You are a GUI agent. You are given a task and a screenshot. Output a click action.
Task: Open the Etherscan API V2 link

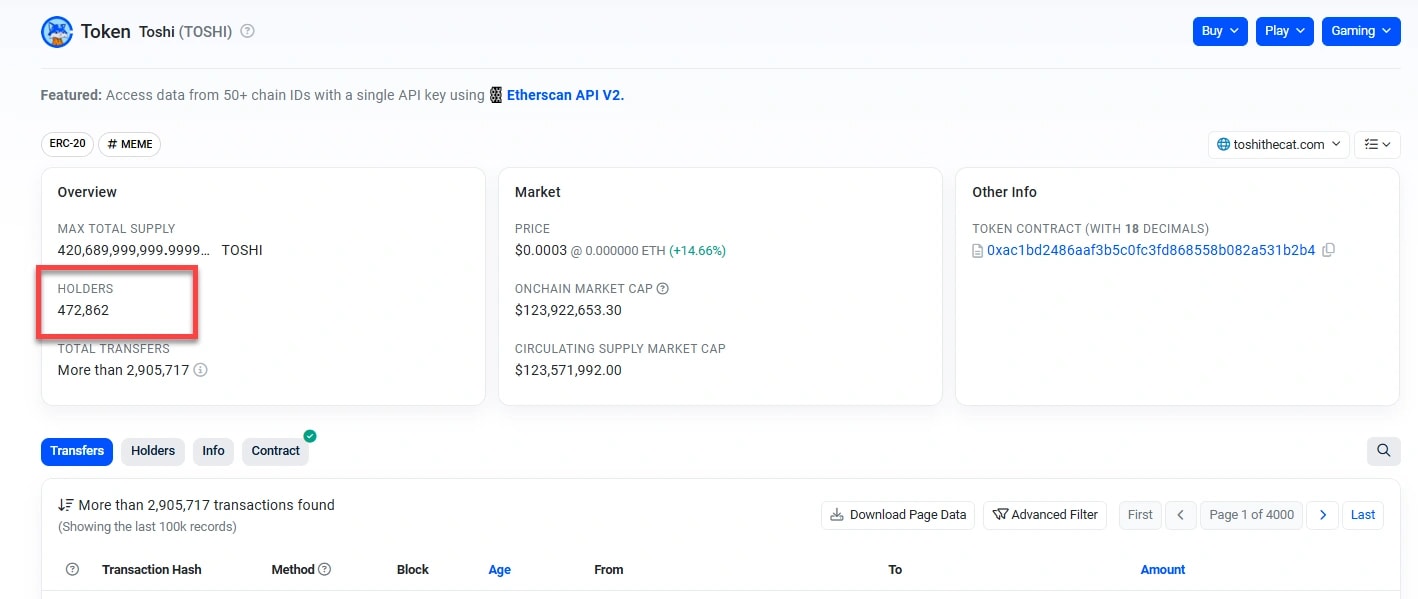point(565,95)
